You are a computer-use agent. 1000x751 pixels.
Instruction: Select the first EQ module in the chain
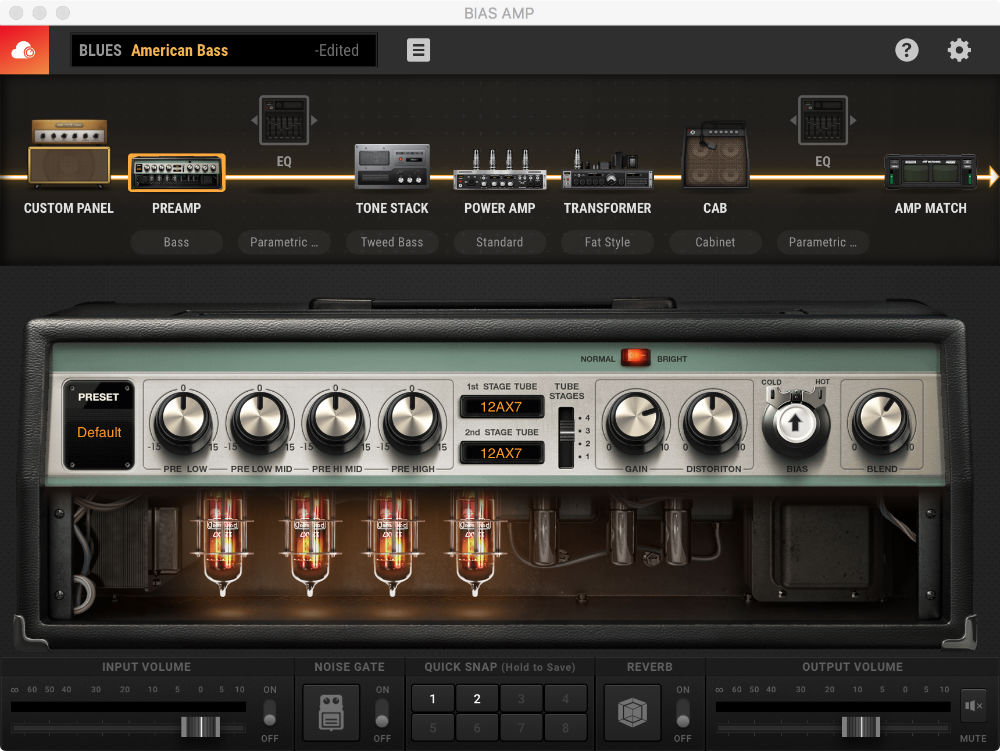(284, 120)
